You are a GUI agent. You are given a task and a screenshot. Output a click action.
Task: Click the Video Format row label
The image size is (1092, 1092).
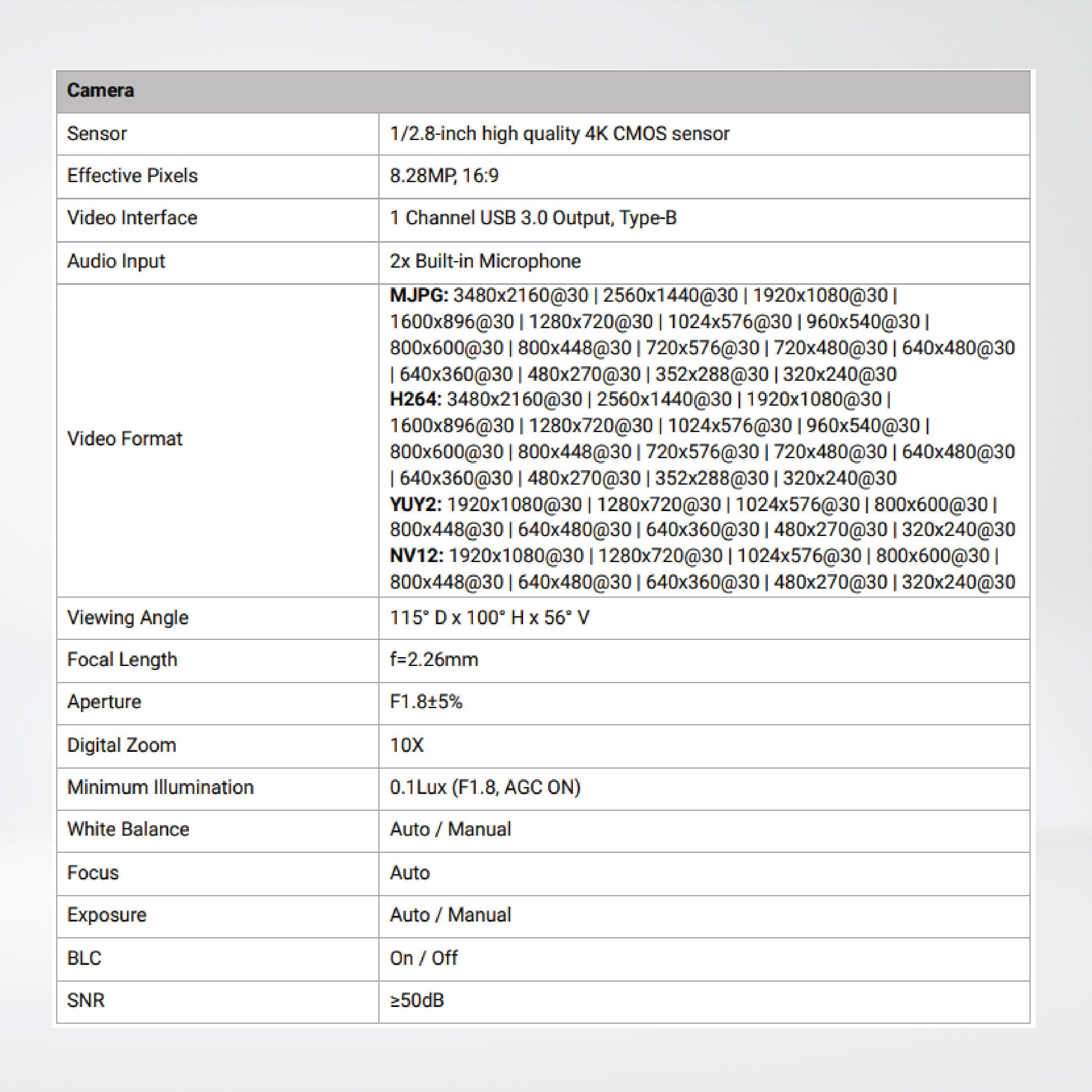pyautogui.click(x=124, y=438)
